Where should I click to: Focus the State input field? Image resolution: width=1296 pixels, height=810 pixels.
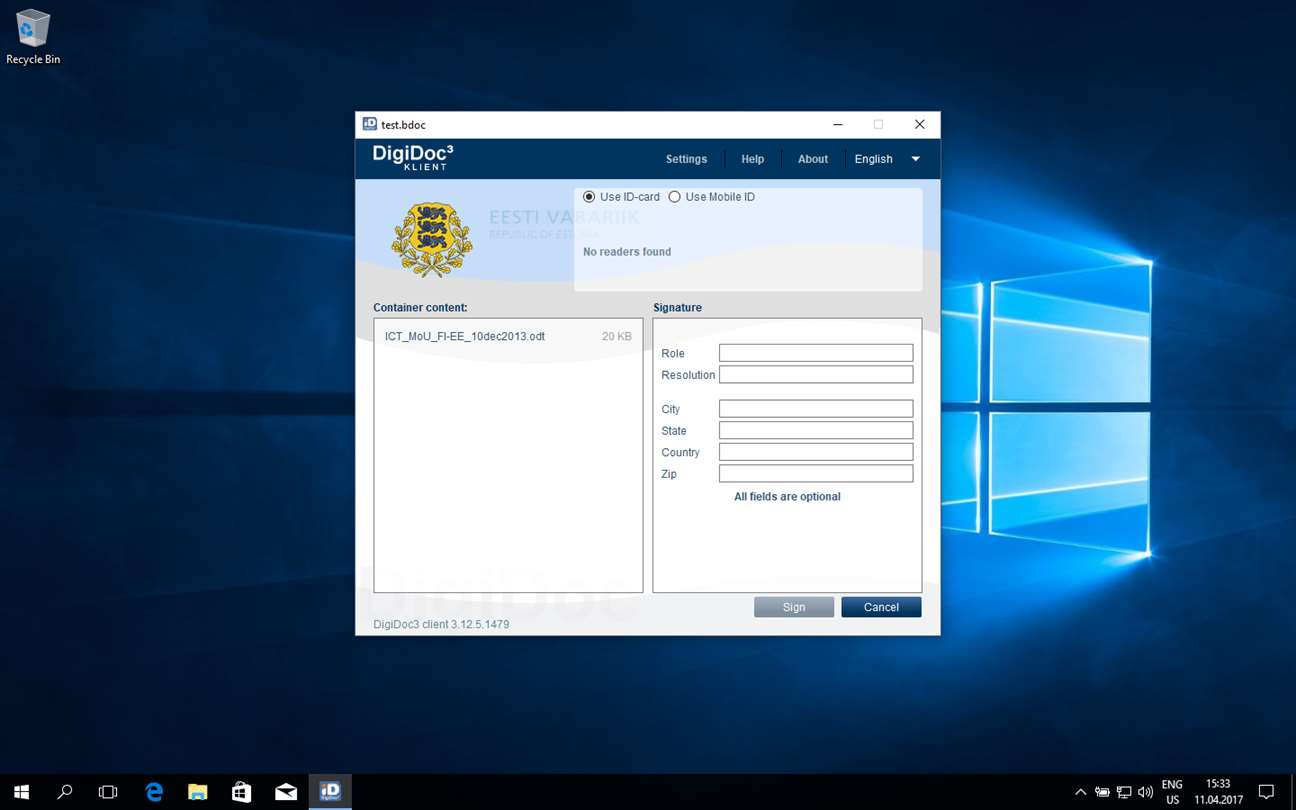816,431
